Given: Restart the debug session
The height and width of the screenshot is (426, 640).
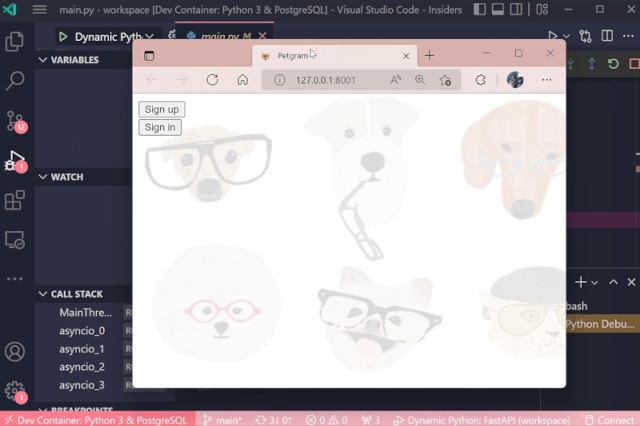Looking at the screenshot, I should pyautogui.click(x=613, y=64).
